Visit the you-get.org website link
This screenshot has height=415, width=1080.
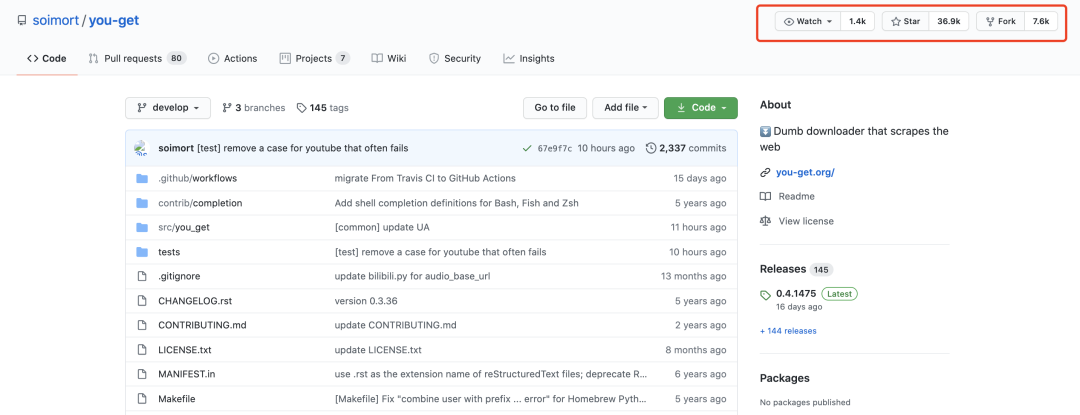point(805,173)
